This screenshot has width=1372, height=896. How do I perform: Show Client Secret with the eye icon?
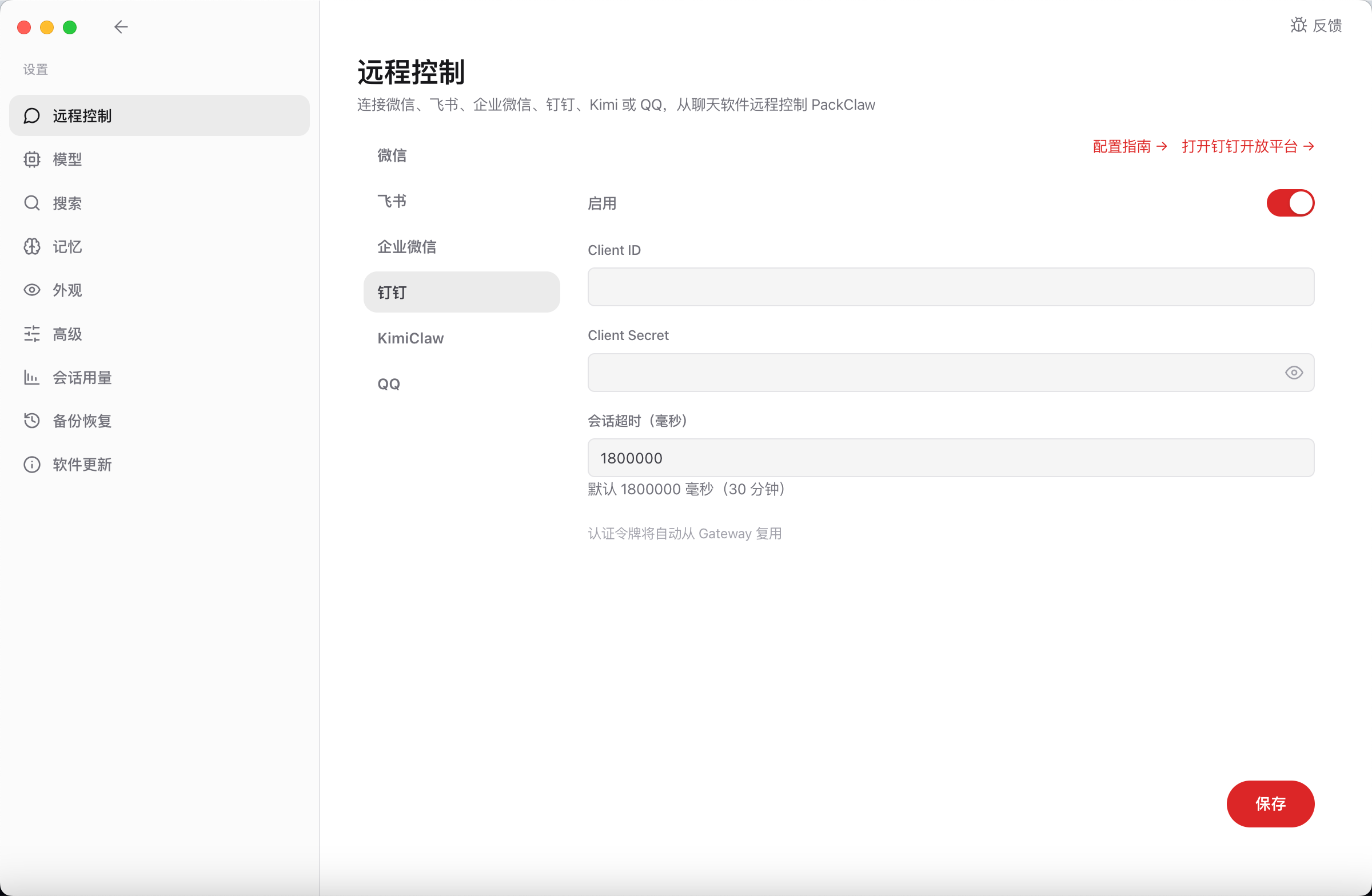(1294, 373)
